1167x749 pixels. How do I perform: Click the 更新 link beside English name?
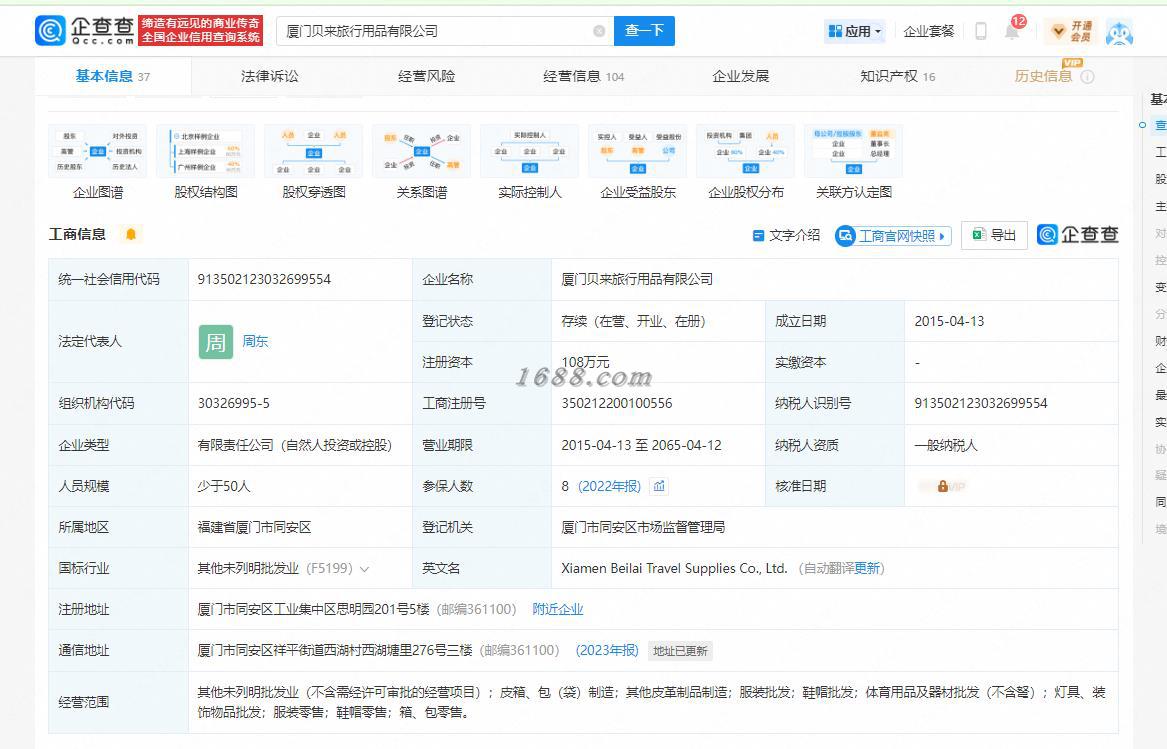[866, 569]
